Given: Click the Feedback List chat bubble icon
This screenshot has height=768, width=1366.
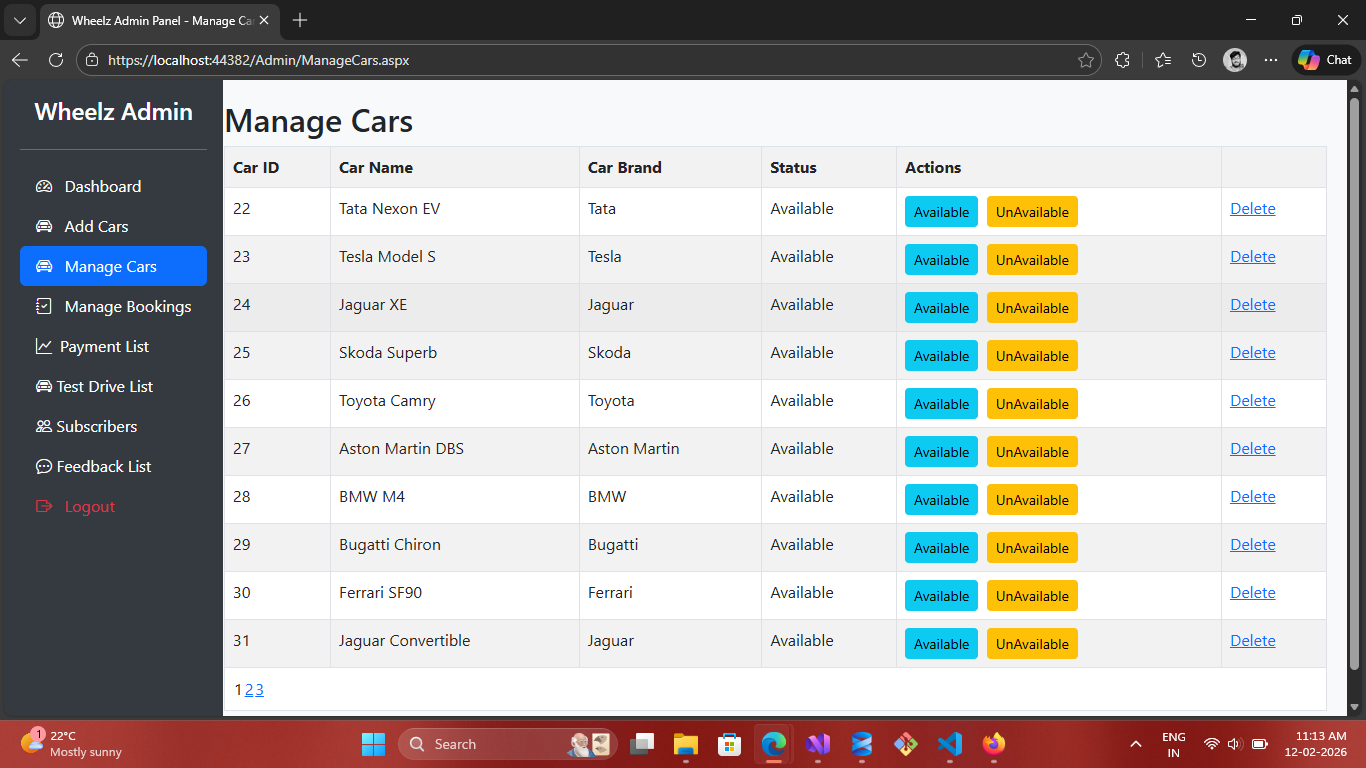Looking at the screenshot, I should tap(44, 467).
